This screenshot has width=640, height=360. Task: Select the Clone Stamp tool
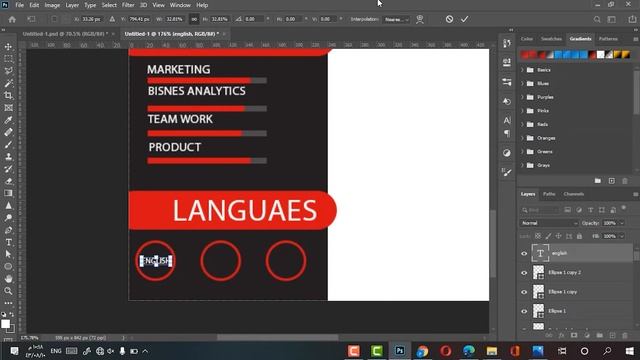click(x=8, y=157)
